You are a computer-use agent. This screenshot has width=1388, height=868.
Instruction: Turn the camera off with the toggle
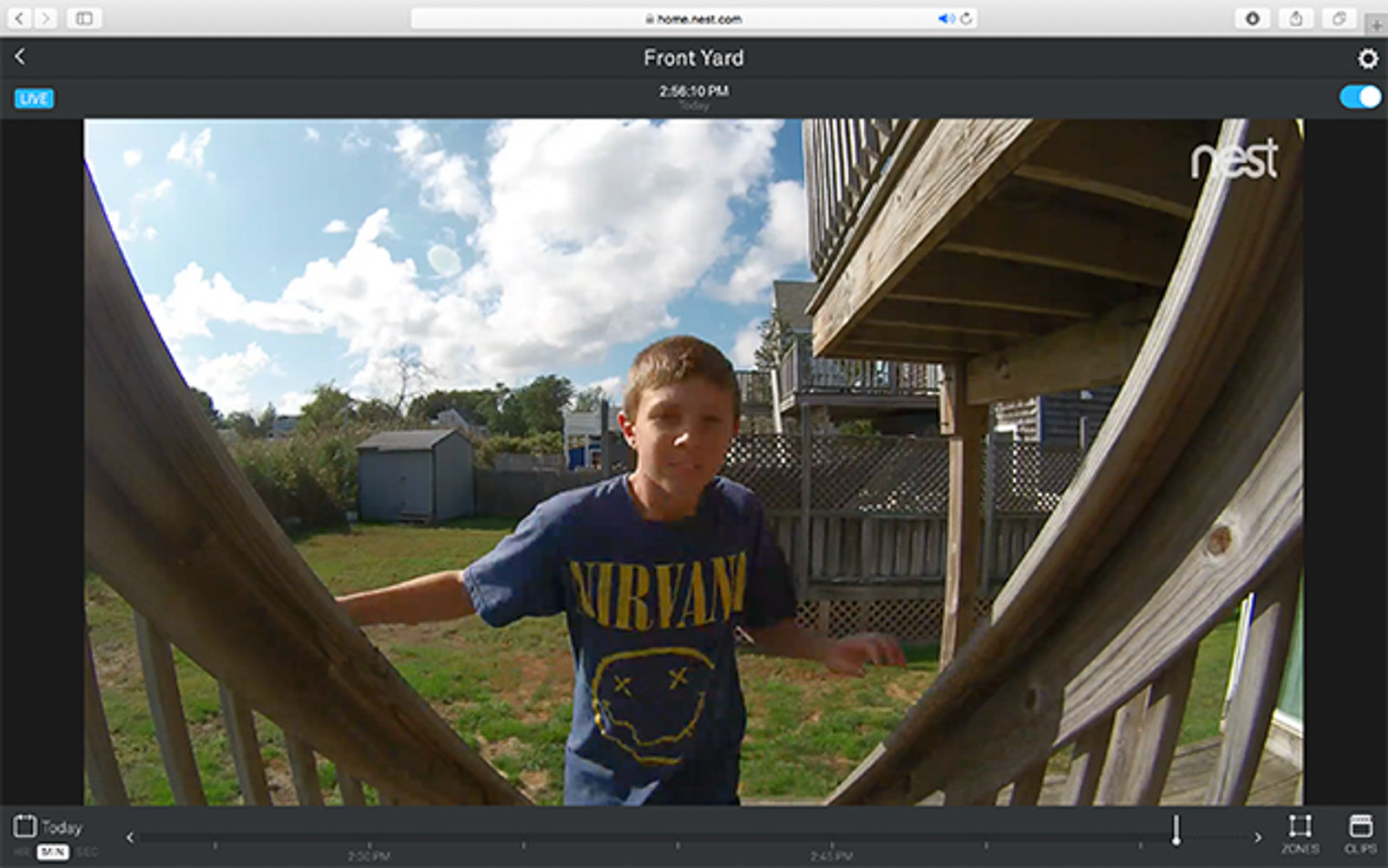coord(1359,97)
